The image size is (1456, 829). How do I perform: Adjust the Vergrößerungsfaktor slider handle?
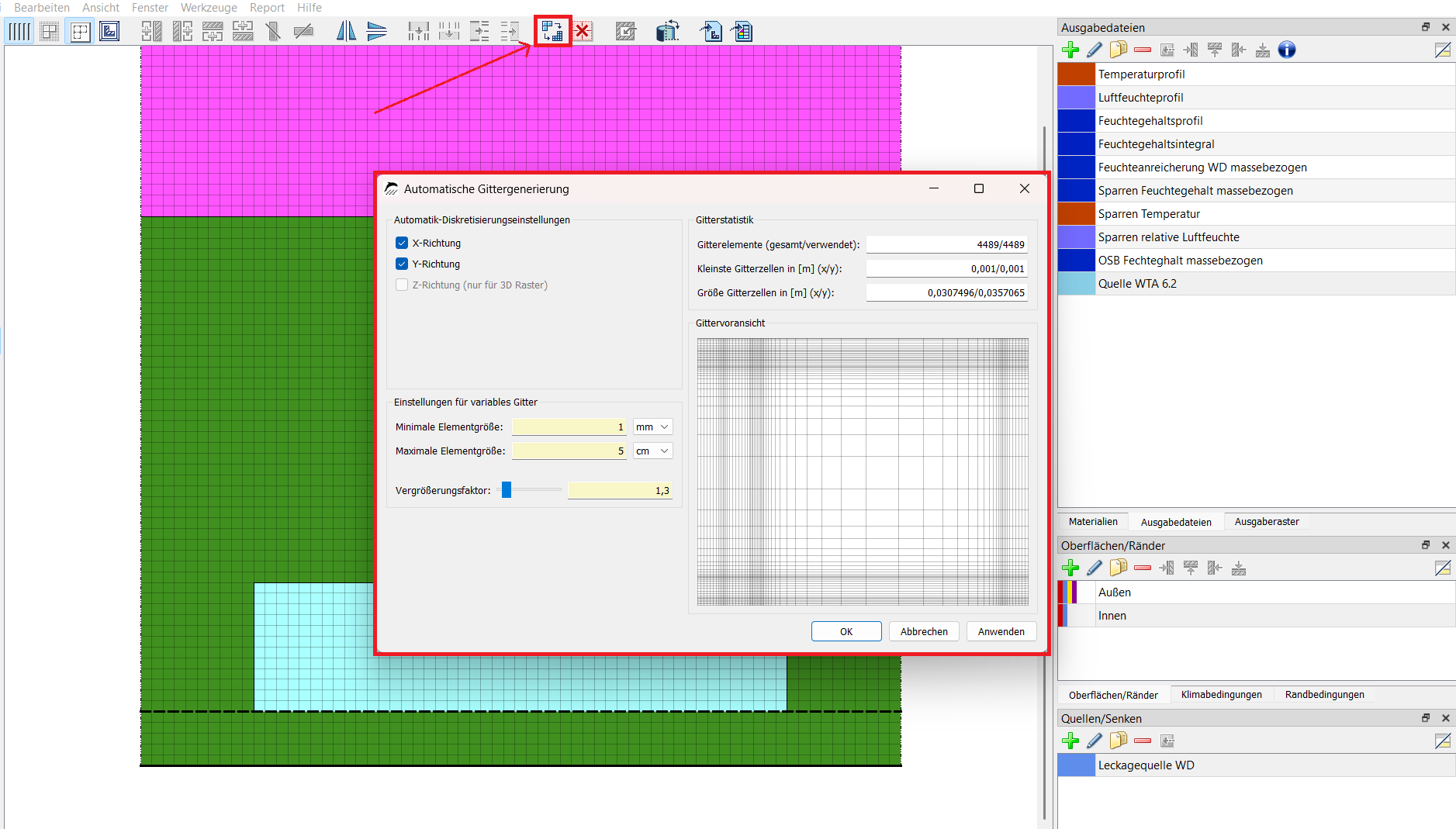pos(507,489)
